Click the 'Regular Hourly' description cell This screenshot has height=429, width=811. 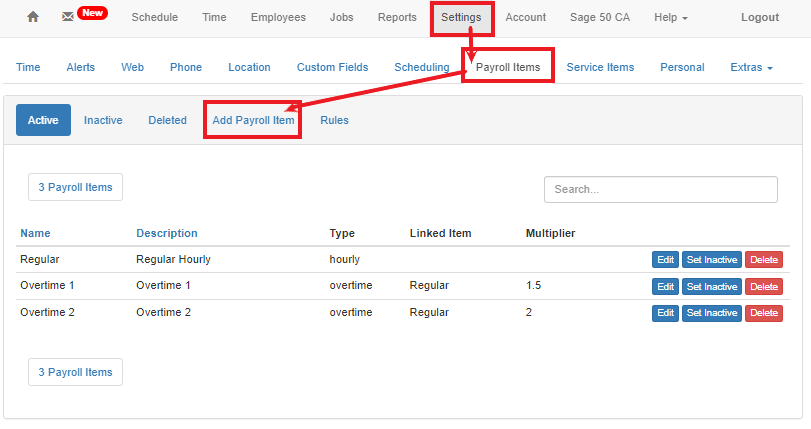173,259
